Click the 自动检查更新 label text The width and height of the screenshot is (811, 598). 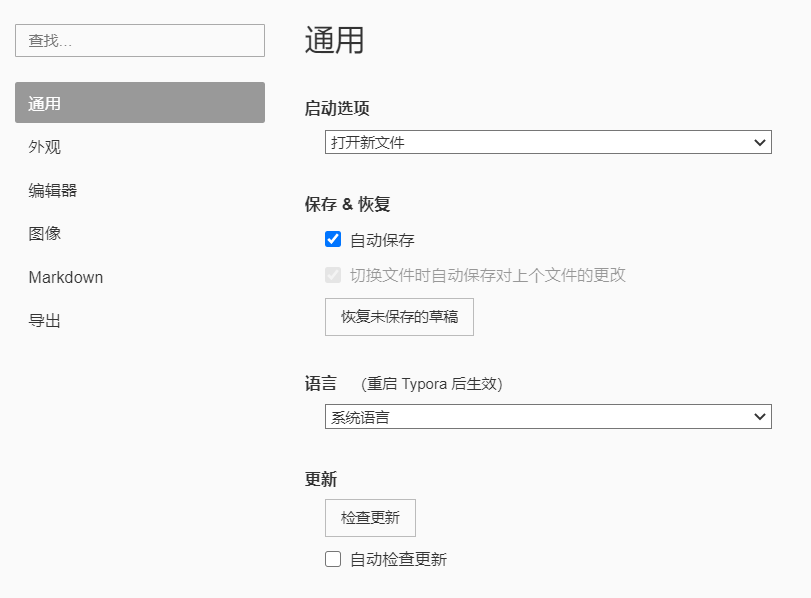(401, 559)
